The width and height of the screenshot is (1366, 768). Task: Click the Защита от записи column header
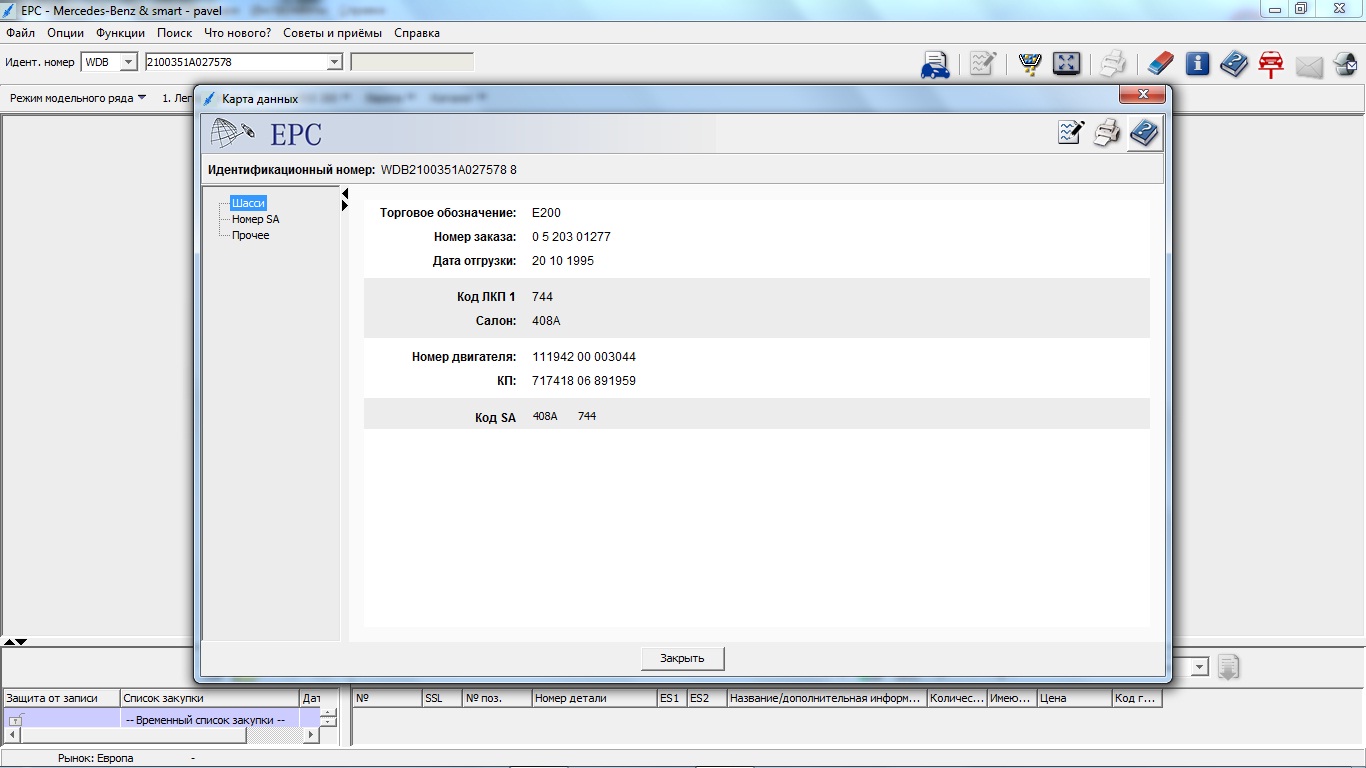(60, 698)
